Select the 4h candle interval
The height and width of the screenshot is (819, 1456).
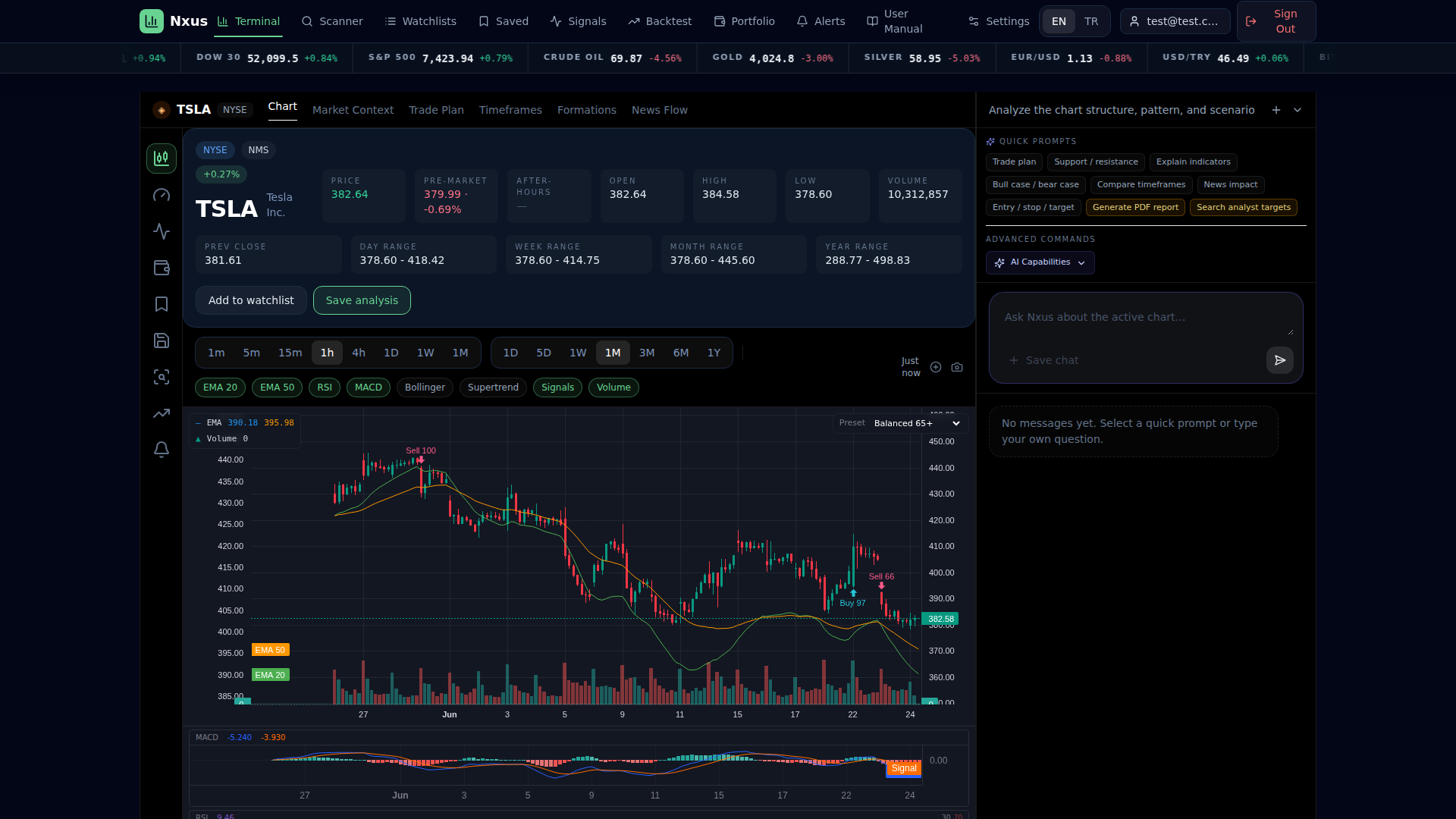[x=359, y=353]
